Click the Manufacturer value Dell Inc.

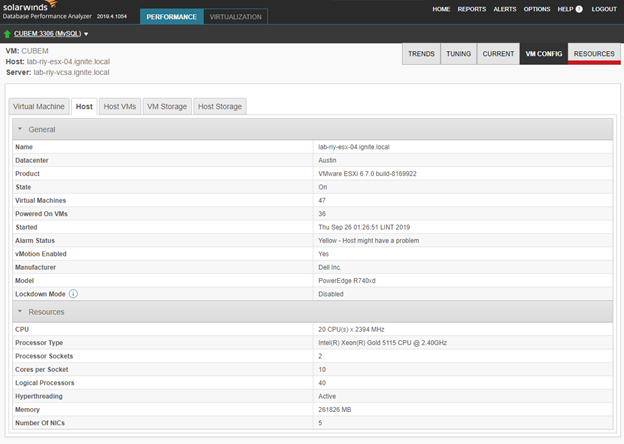[330, 267]
